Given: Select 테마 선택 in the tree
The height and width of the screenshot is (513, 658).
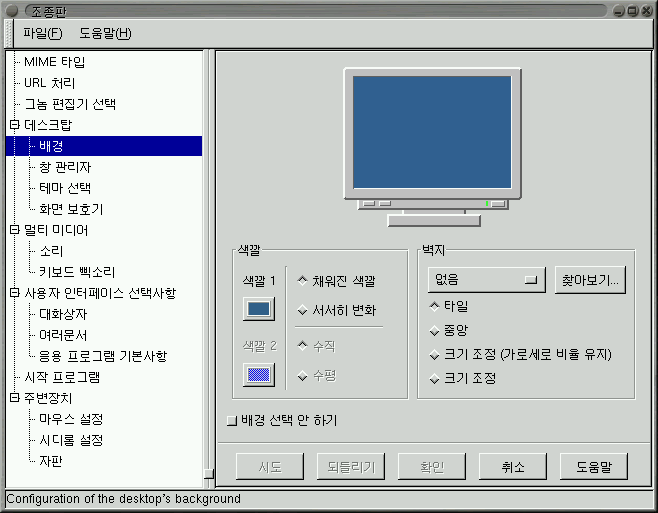Looking at the screenshot, I should coord(65,188).
